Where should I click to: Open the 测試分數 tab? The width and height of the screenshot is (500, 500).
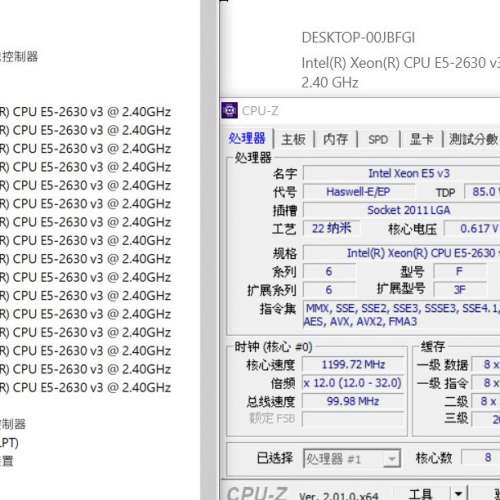click(x=473, y=139)
